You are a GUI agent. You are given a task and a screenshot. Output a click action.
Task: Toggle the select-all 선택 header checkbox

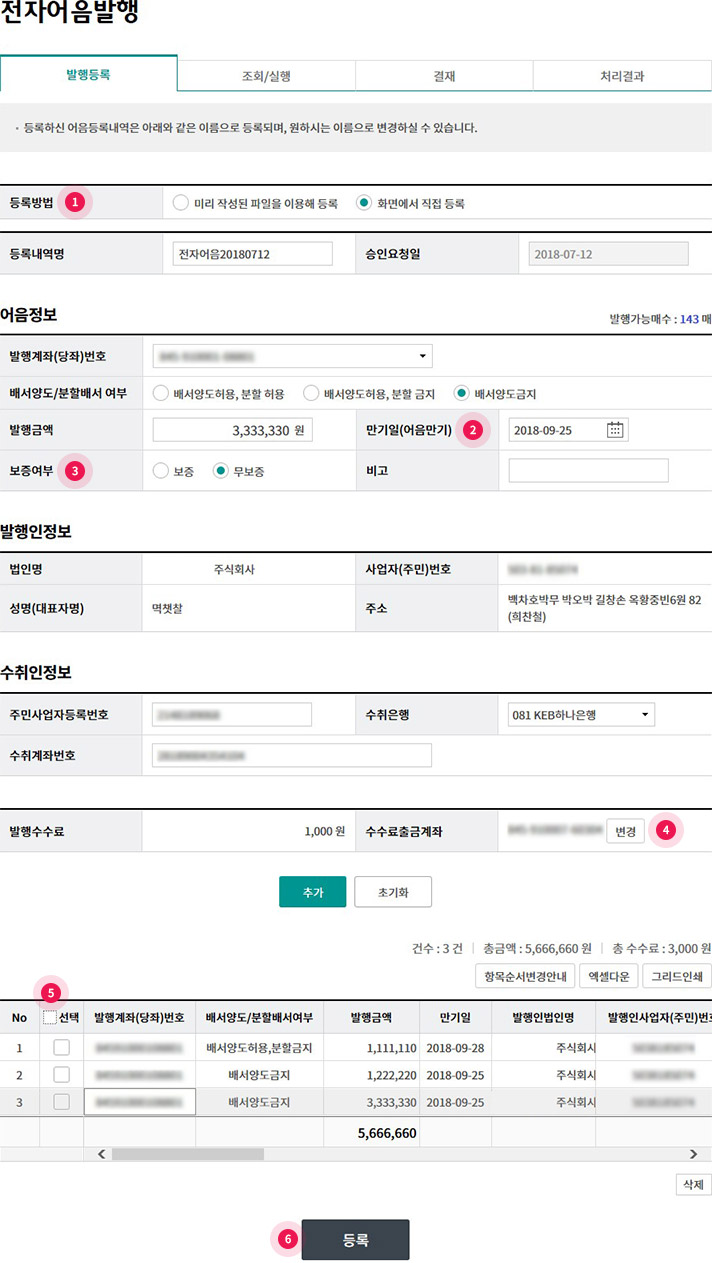[x=50, y=1018]
